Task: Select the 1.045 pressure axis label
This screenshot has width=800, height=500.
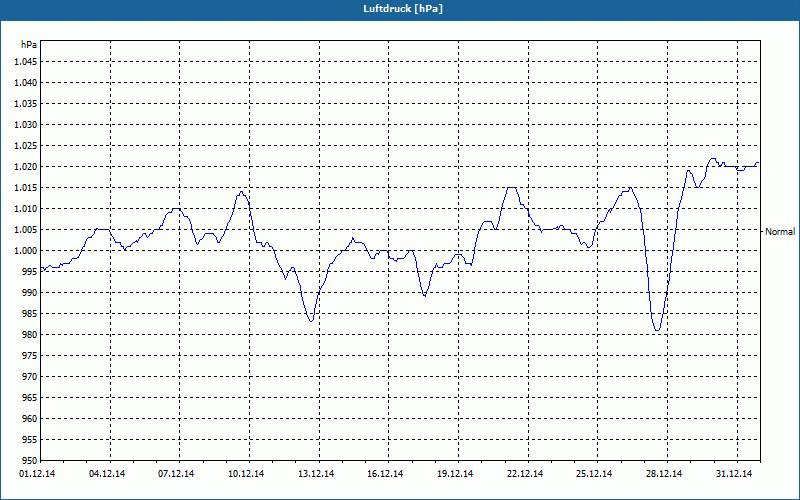Action: pyautogui.click(x=26, y=62)
